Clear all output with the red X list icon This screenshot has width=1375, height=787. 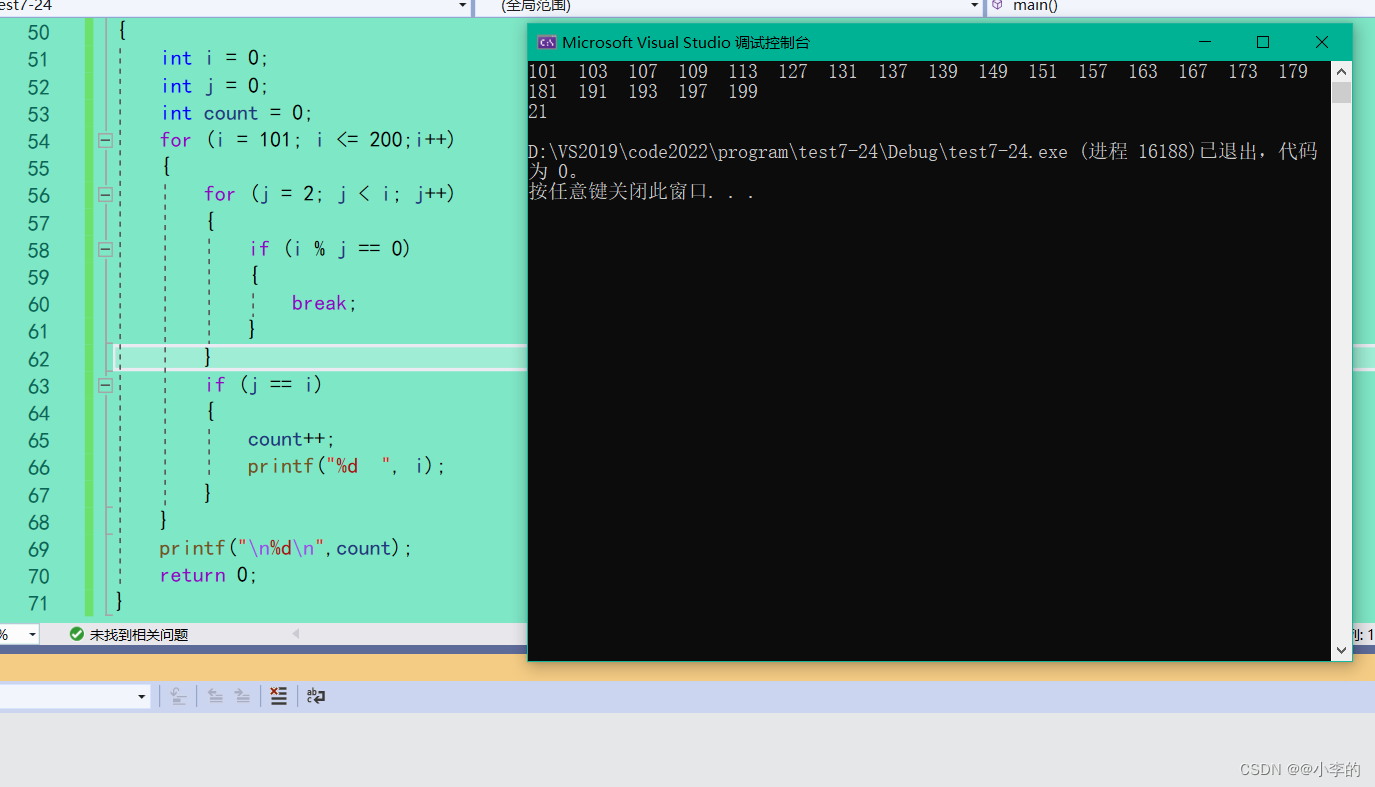pos(279,696)
